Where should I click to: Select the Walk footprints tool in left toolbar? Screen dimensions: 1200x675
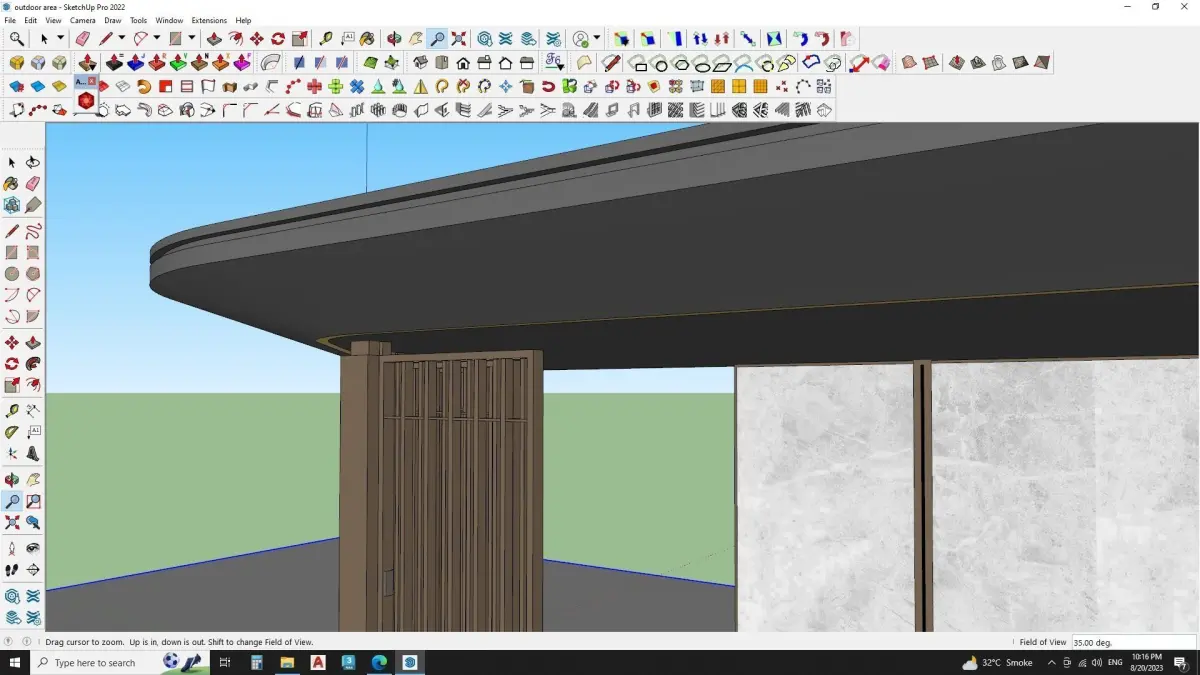[12, 570]
